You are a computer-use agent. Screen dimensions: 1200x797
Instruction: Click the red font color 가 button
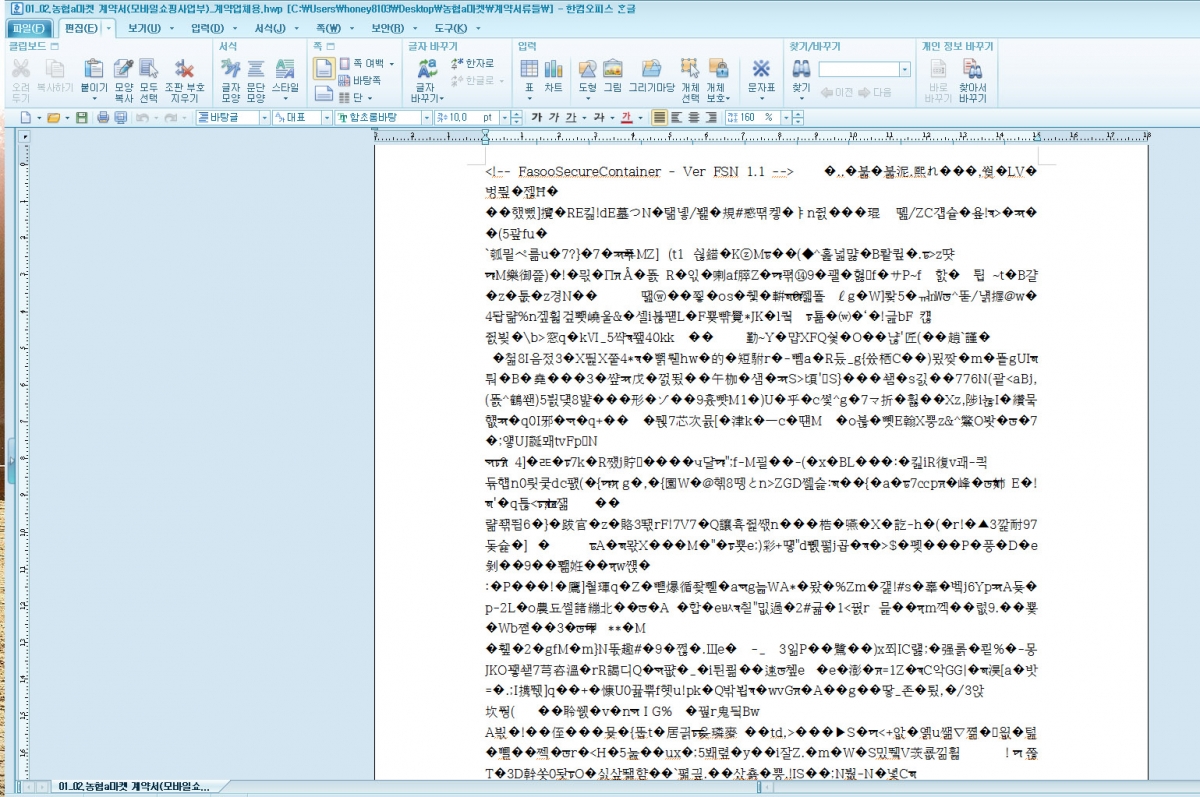coord(626,118)
